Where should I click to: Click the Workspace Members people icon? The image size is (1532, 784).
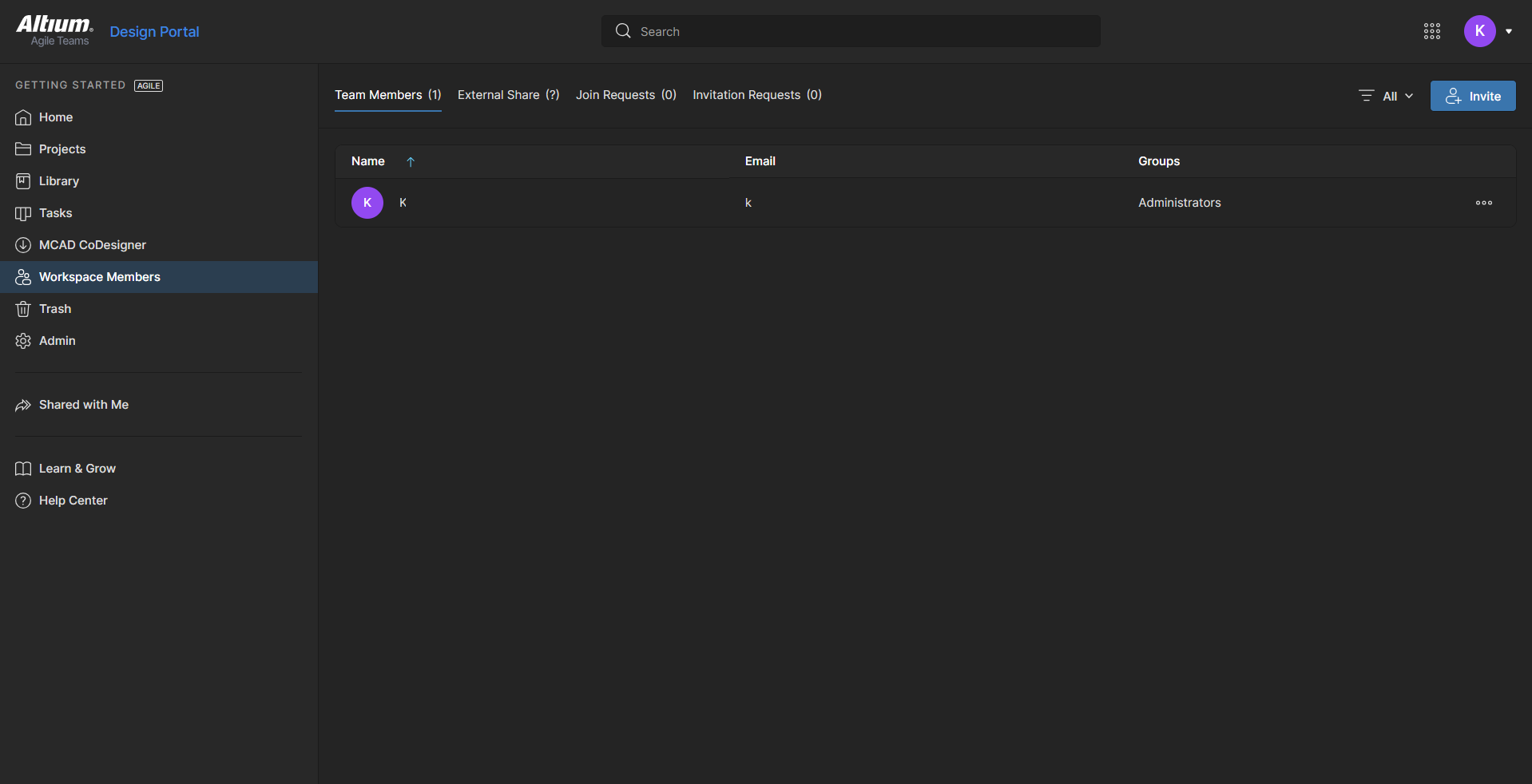point(23,277)
